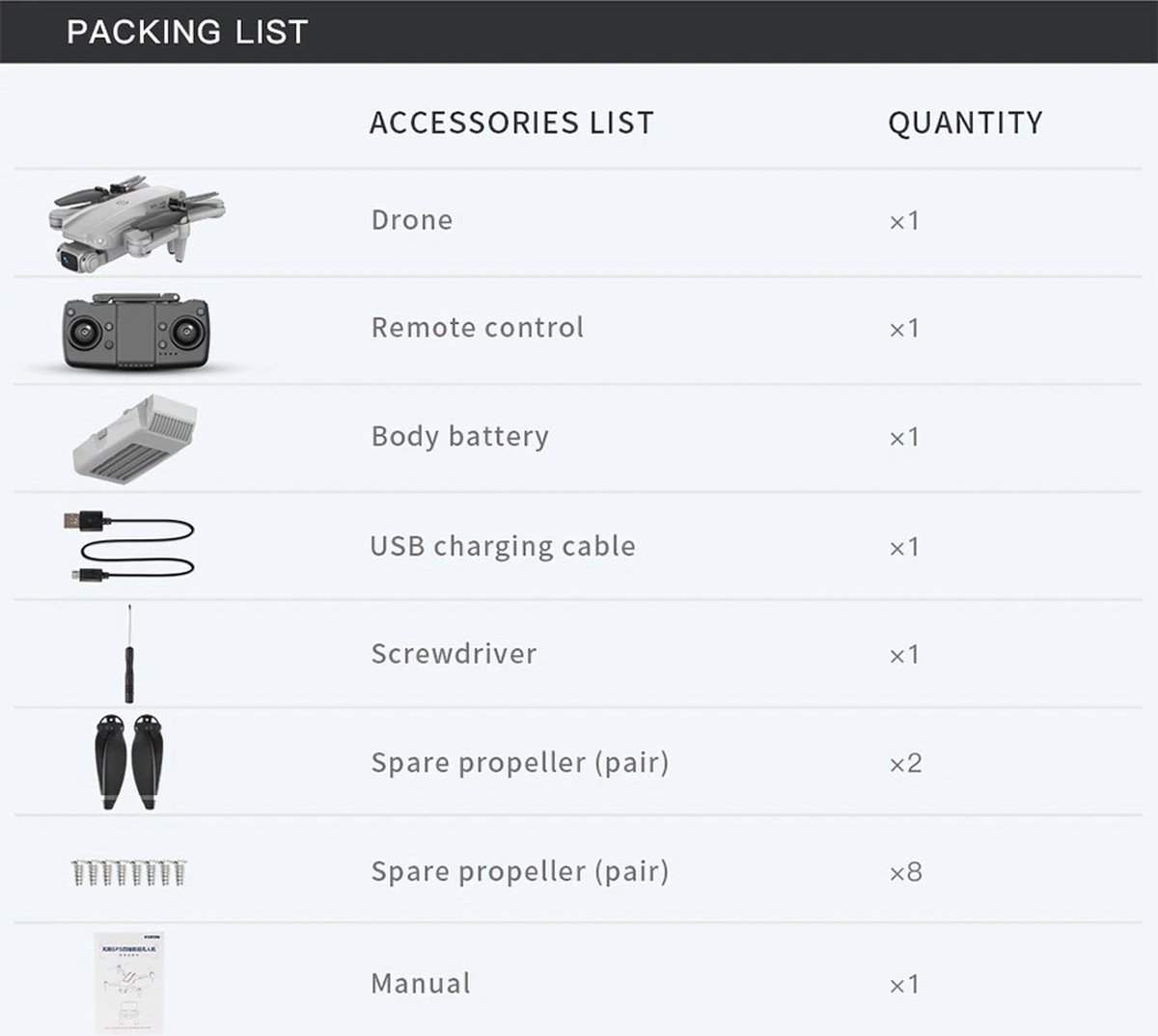1158x1036 pixels.
Task: Click the row of eight screws image
Action: click(129, 872)
